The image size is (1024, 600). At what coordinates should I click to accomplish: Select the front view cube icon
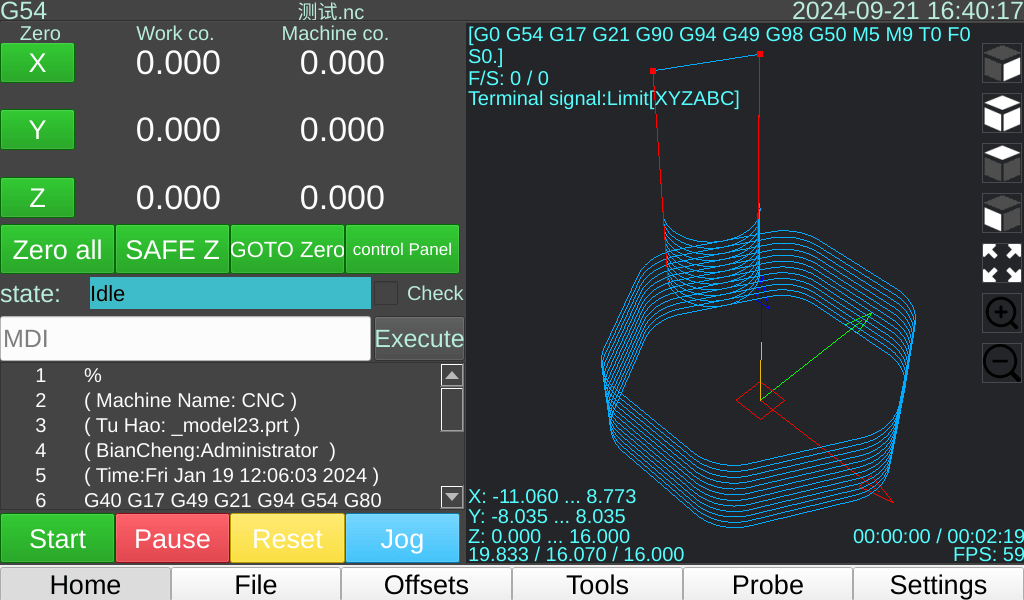pyautogui.click(x=1001, y=213)
